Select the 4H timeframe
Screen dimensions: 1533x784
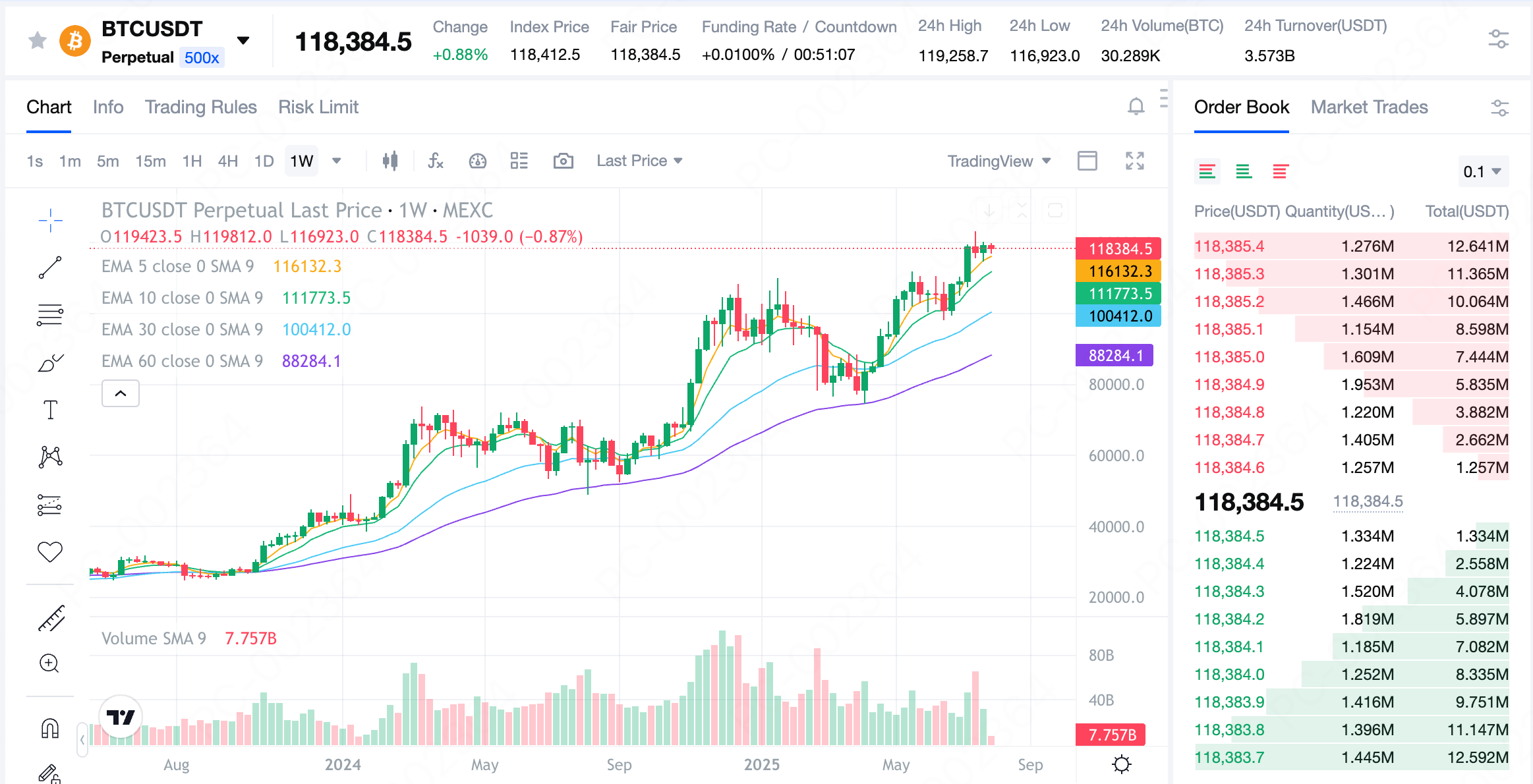pos(228,161)
